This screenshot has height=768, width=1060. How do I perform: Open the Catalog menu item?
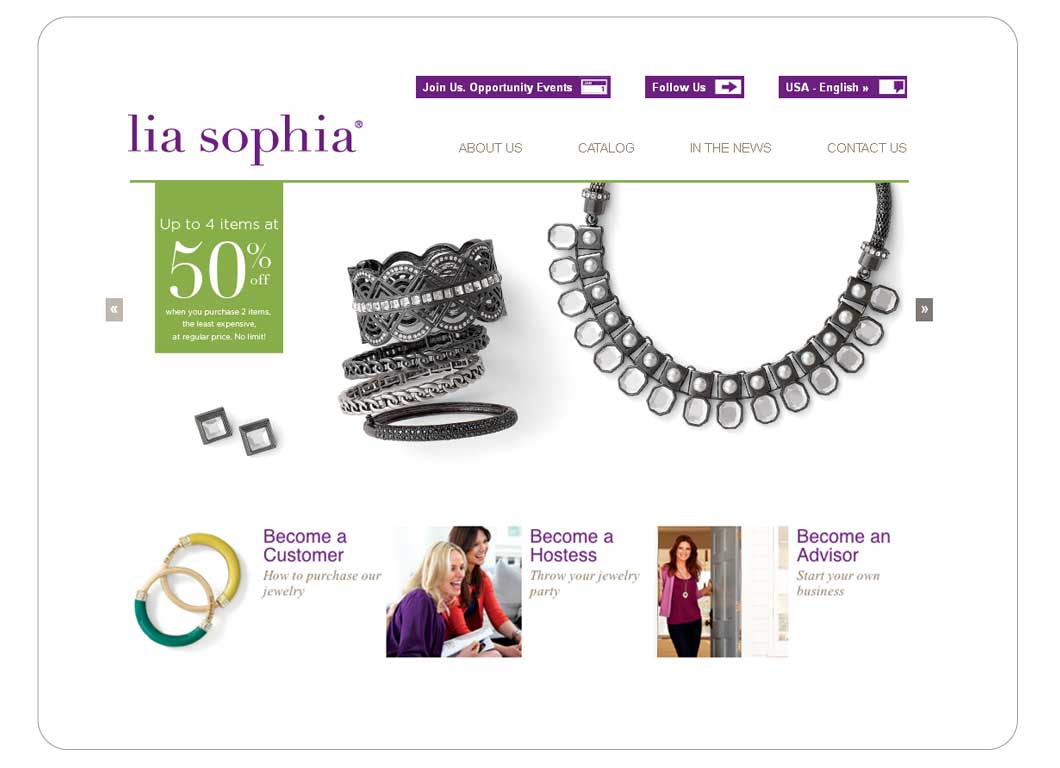pos(606,148)
